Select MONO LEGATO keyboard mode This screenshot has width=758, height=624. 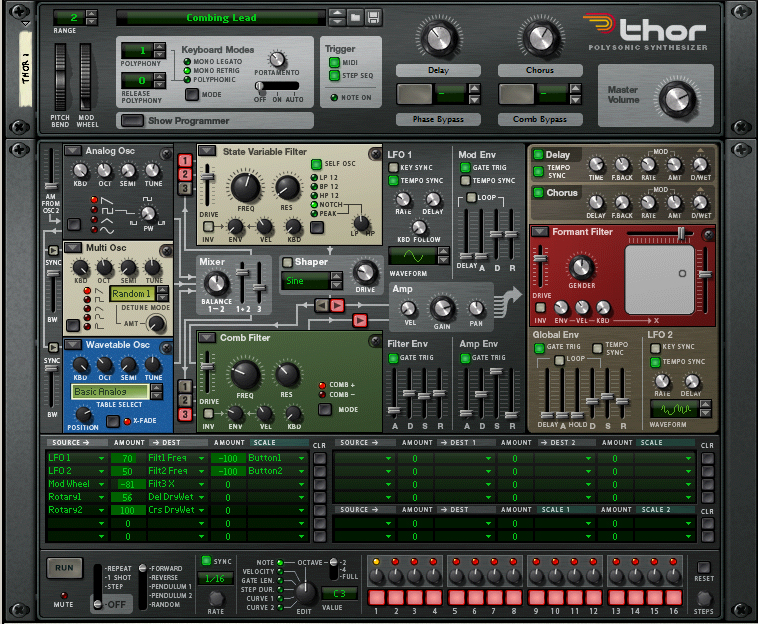[187, 61]
